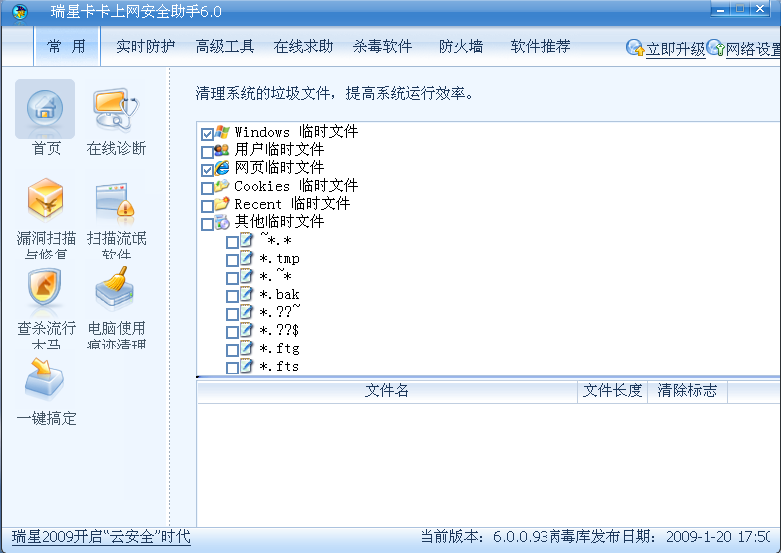Open 查杀流行木马 trojan scanner
Viewport: 781px width, 553px height.
coord(44,288)
